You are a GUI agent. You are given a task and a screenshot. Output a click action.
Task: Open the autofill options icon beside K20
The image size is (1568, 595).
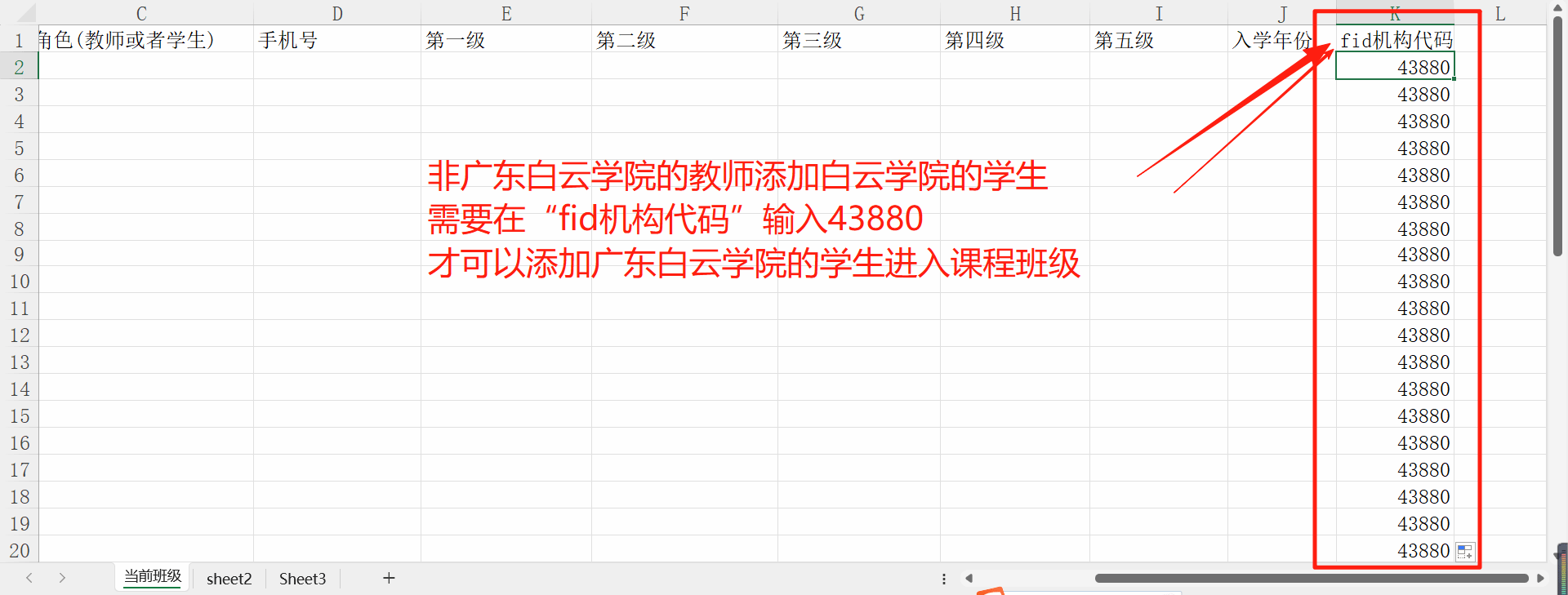pos(1465,552)
